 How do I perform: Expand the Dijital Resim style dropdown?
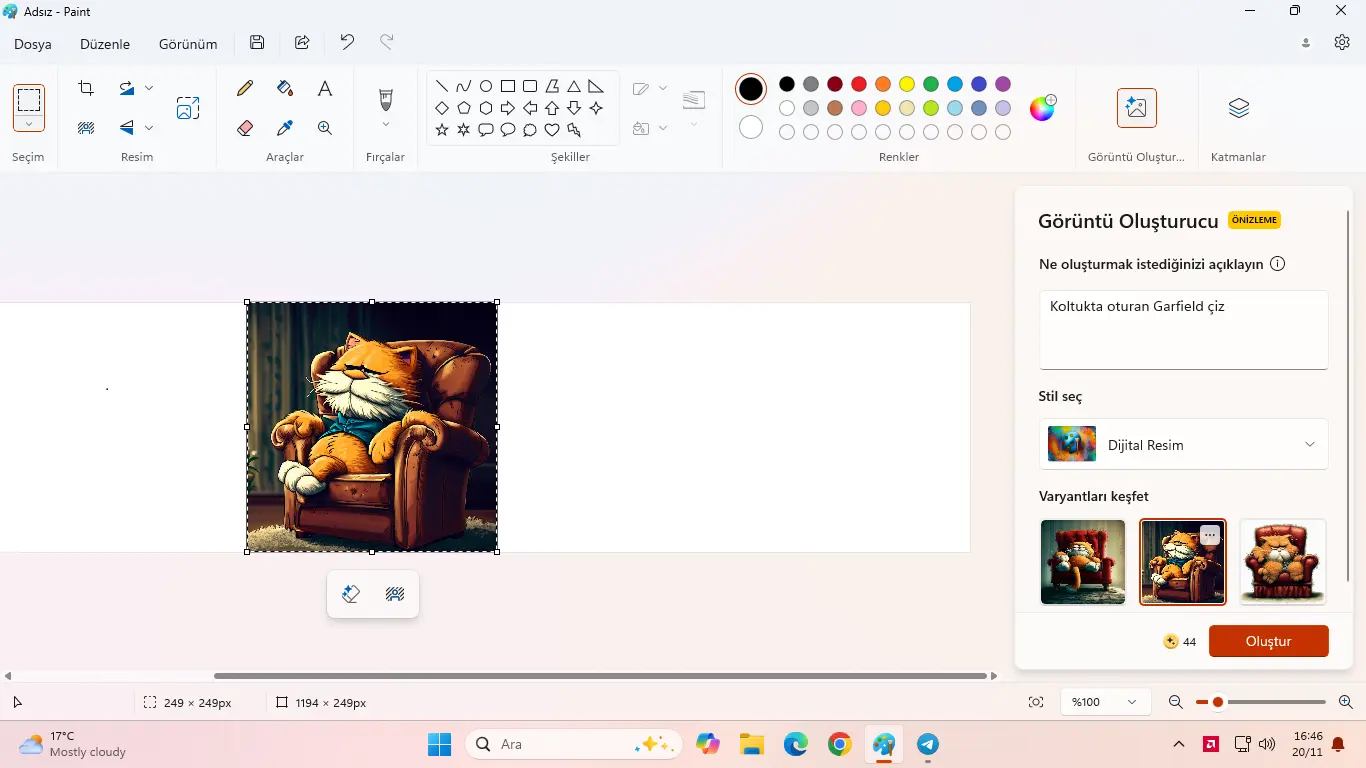tap(1184, 444)
